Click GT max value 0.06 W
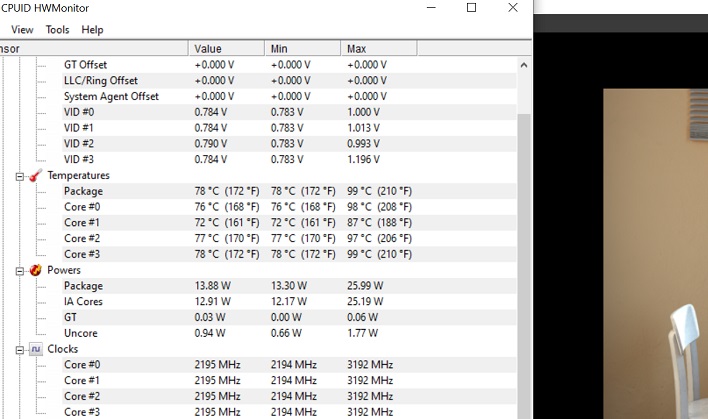The height and width of the screenshot is (419, 708). (x=362, y=318)
